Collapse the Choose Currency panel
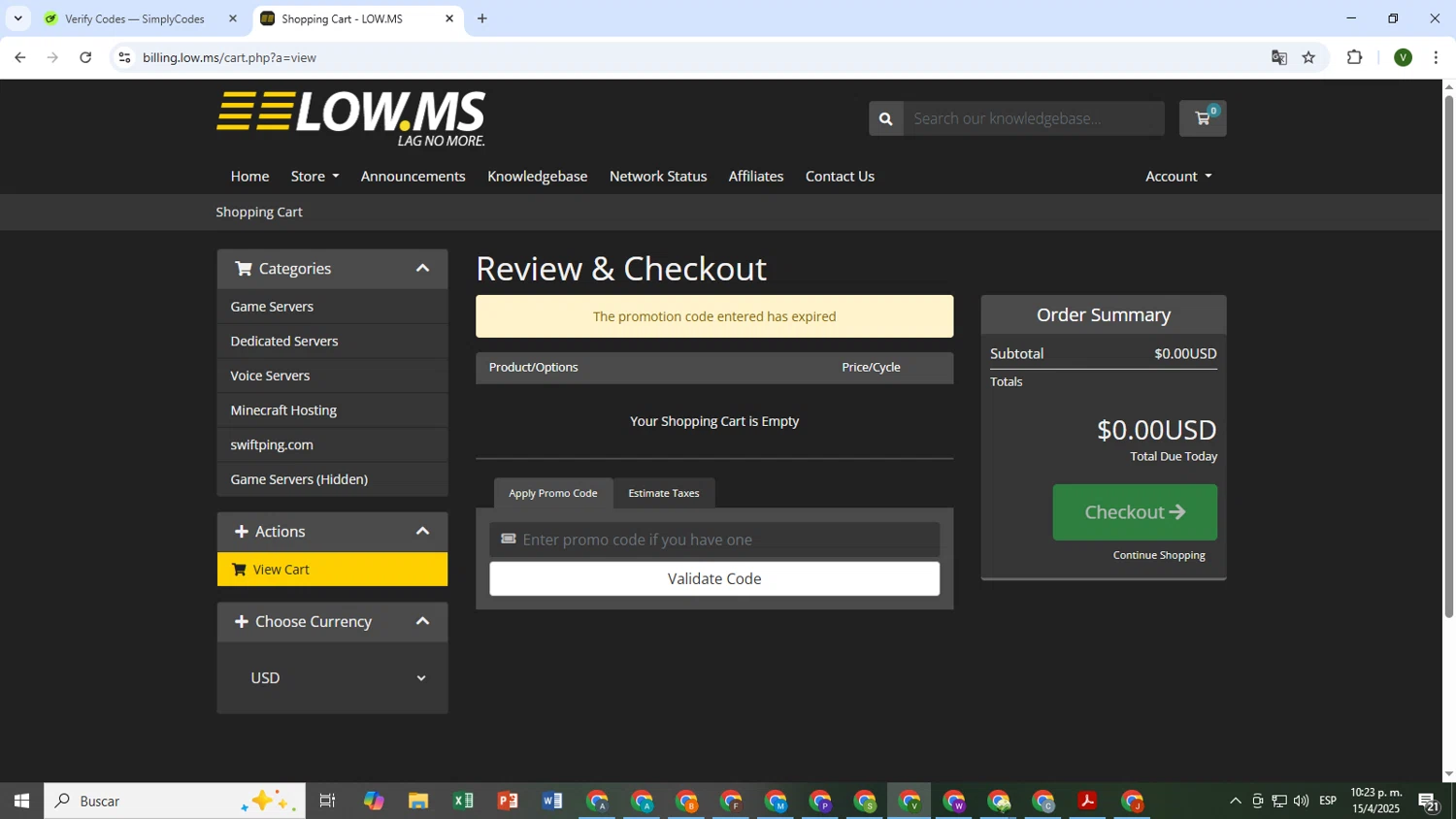The width and height of the screenshot is (1456, 819). tap(422, 621)
